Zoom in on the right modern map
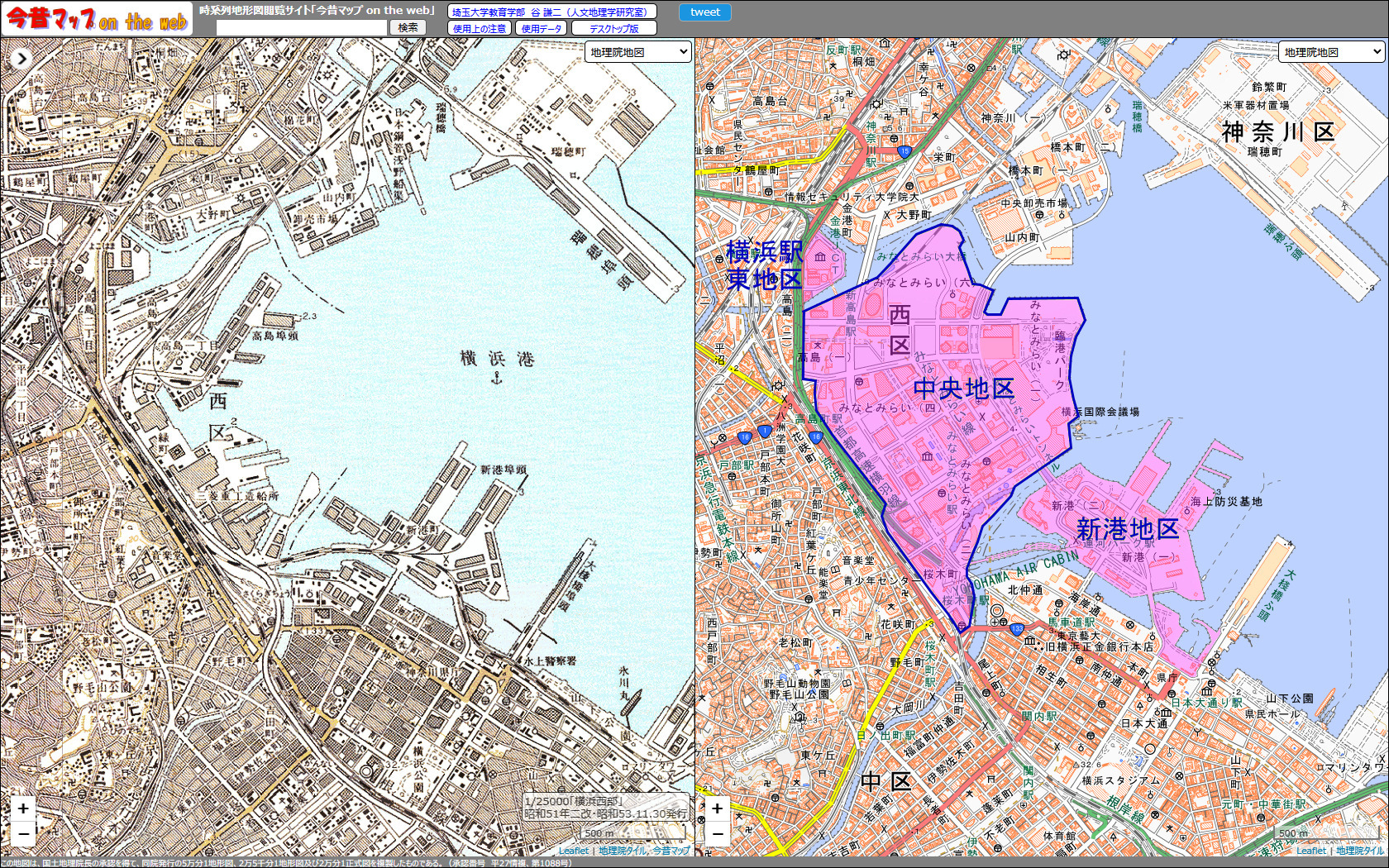The width and height of the screenshot is (1389, 868). (x=717, y=808)
